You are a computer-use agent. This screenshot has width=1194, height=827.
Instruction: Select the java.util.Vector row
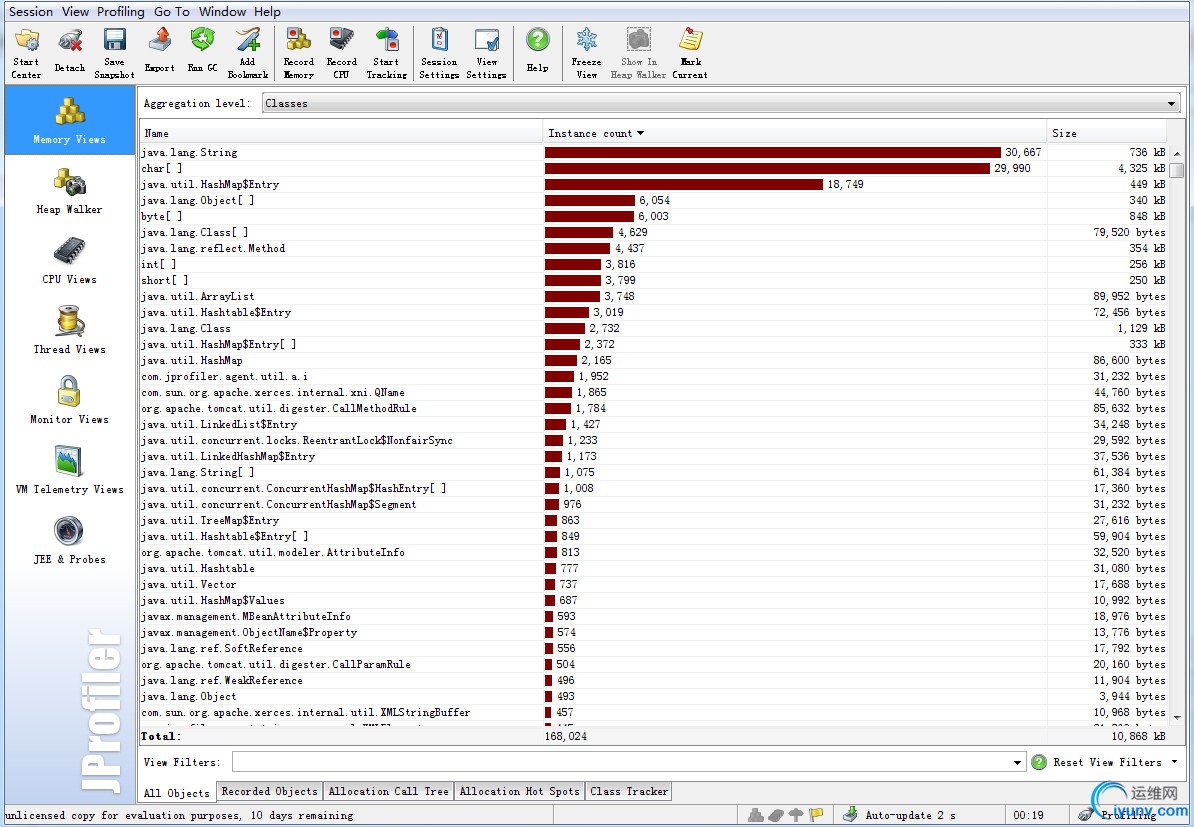pos(653,584)
